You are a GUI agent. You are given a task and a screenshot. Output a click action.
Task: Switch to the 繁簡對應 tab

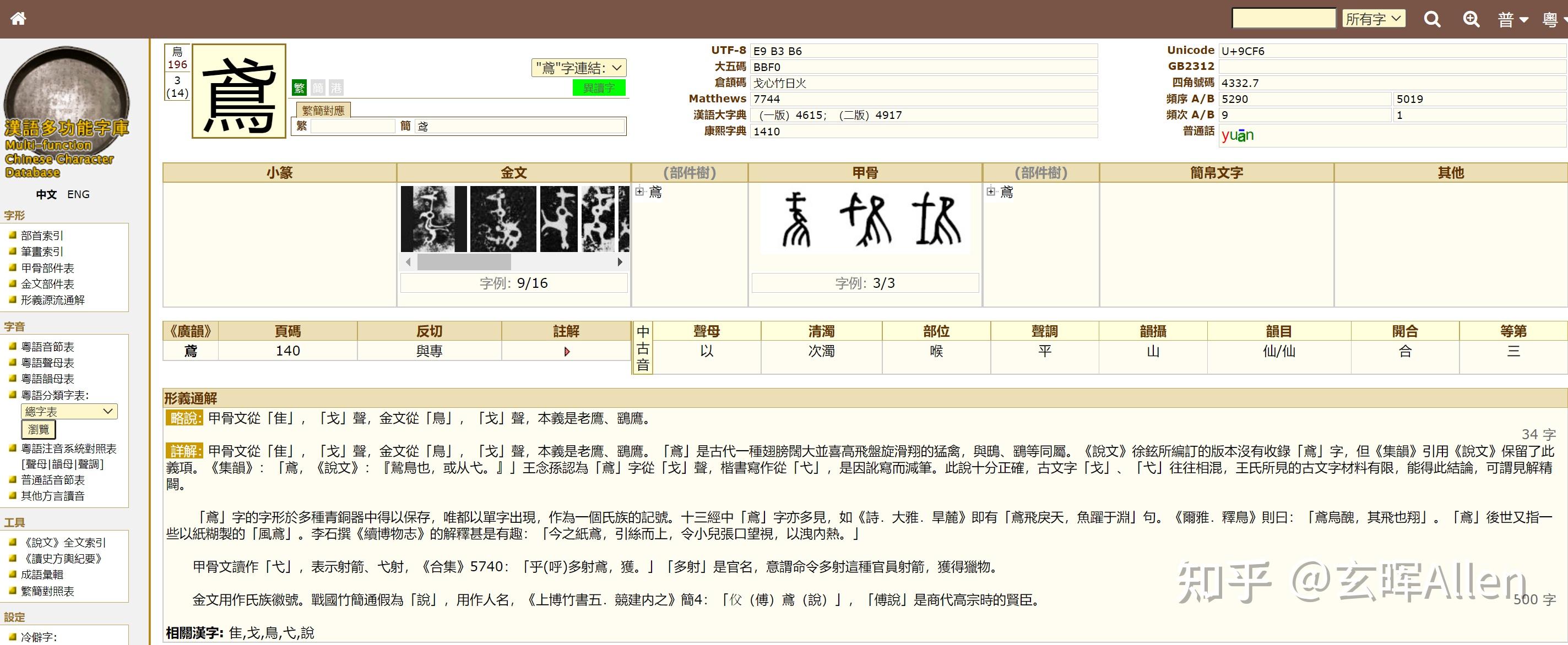click(324, 110)
